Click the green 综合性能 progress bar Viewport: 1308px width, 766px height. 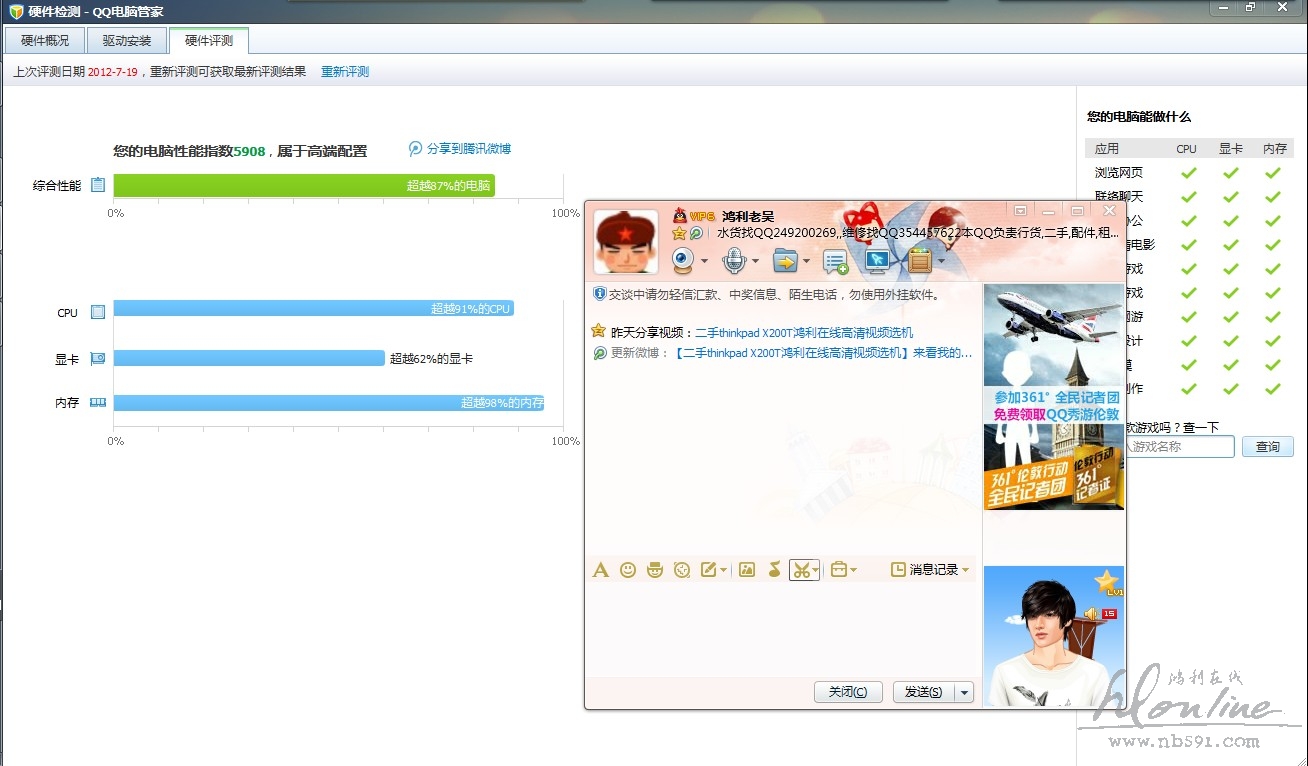304,185
